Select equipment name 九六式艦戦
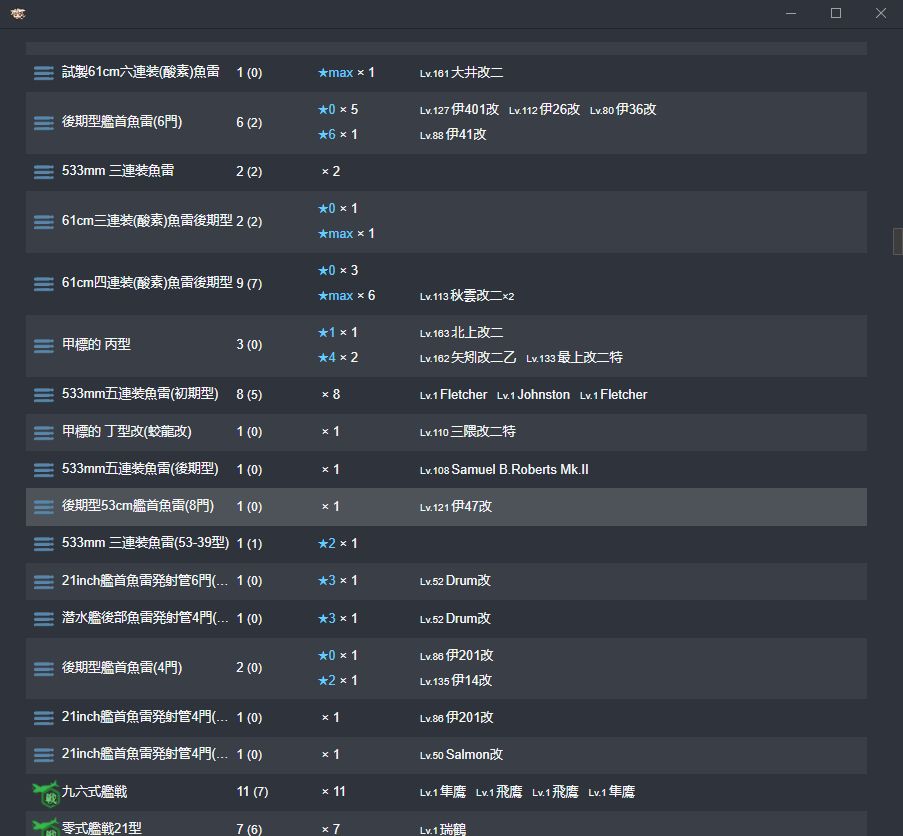903x836 pixels. (x=94, y=792)
